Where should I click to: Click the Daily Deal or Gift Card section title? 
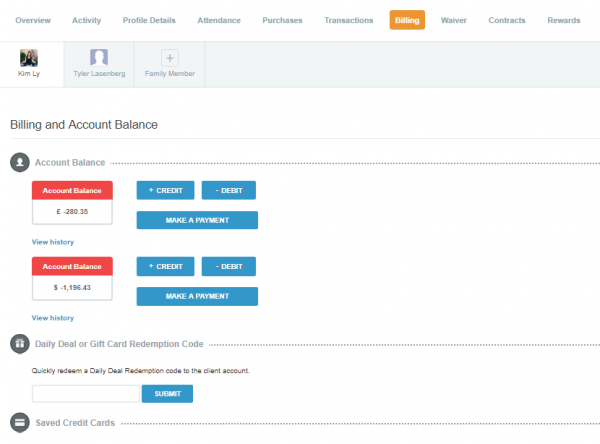point(119,344)
